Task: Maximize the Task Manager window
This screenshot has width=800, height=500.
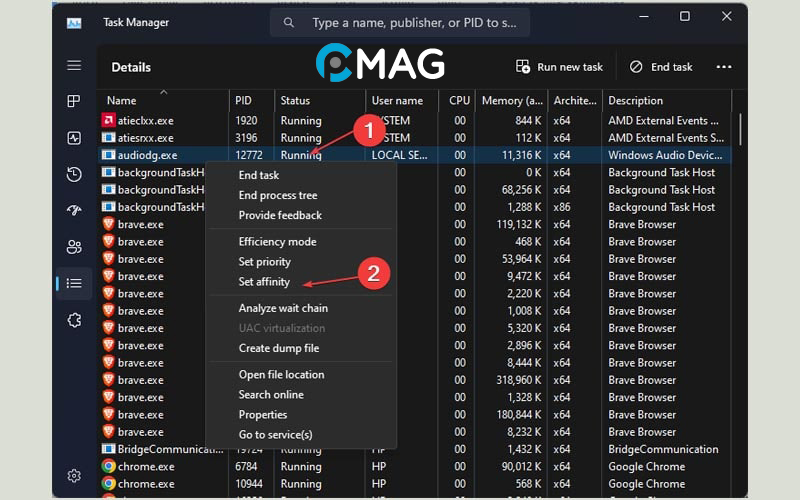Action: pyautogui.click(x=685, y=16)
